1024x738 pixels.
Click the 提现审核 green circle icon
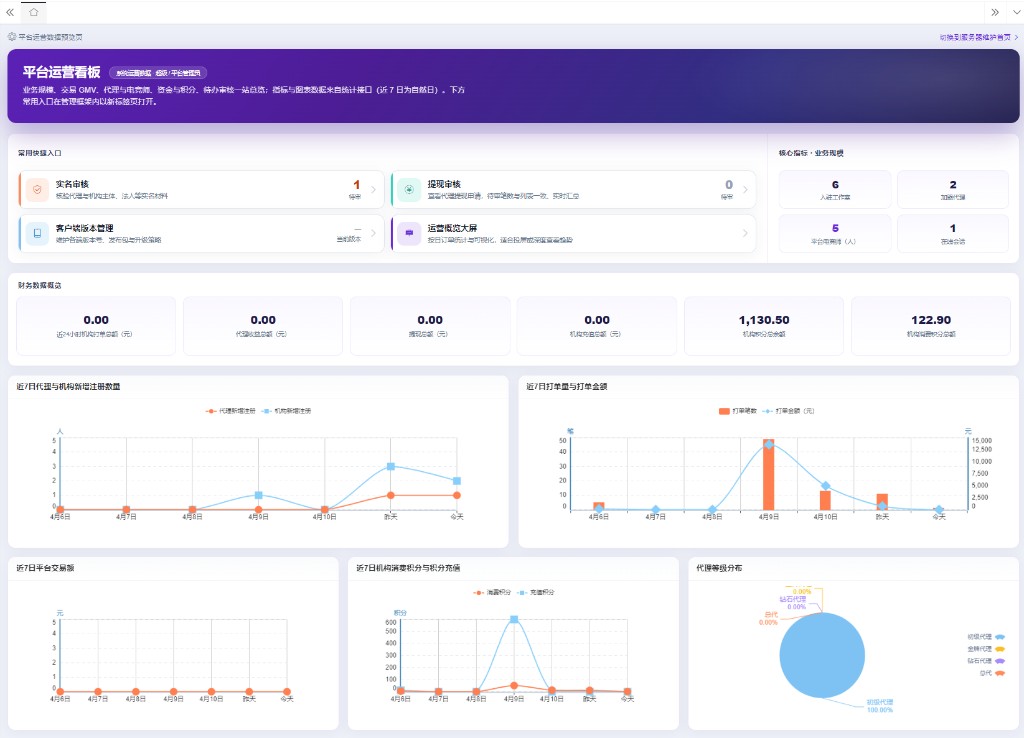click(x=409, y=189)
